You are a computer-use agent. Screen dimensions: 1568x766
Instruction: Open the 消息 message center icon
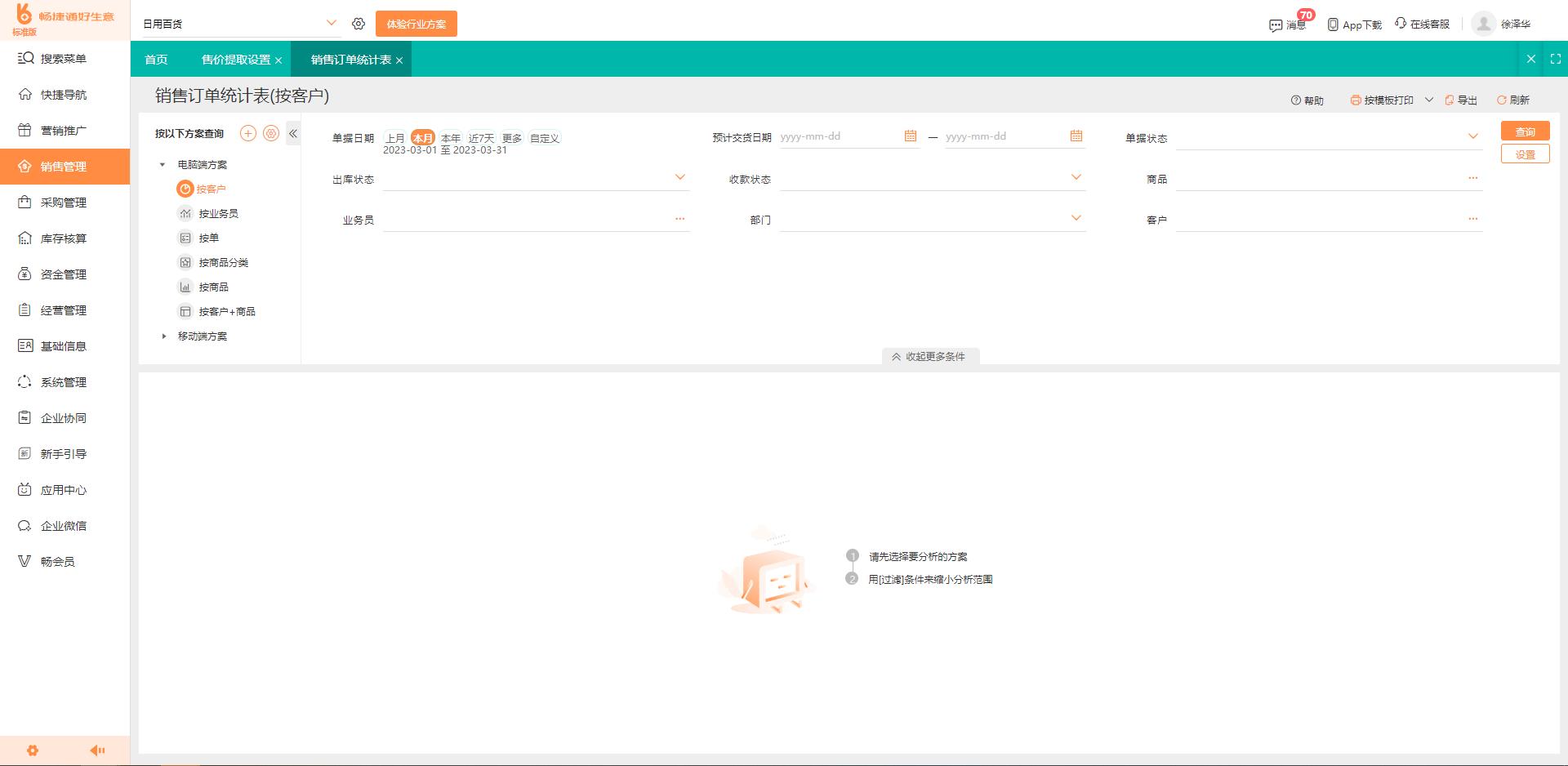1276,25
